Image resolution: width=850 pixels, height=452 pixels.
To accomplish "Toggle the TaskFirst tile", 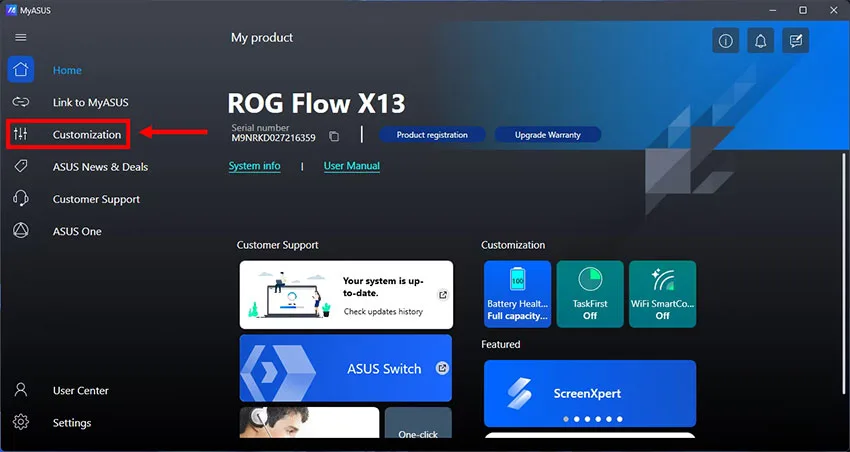I will click(x=590, y=294).
